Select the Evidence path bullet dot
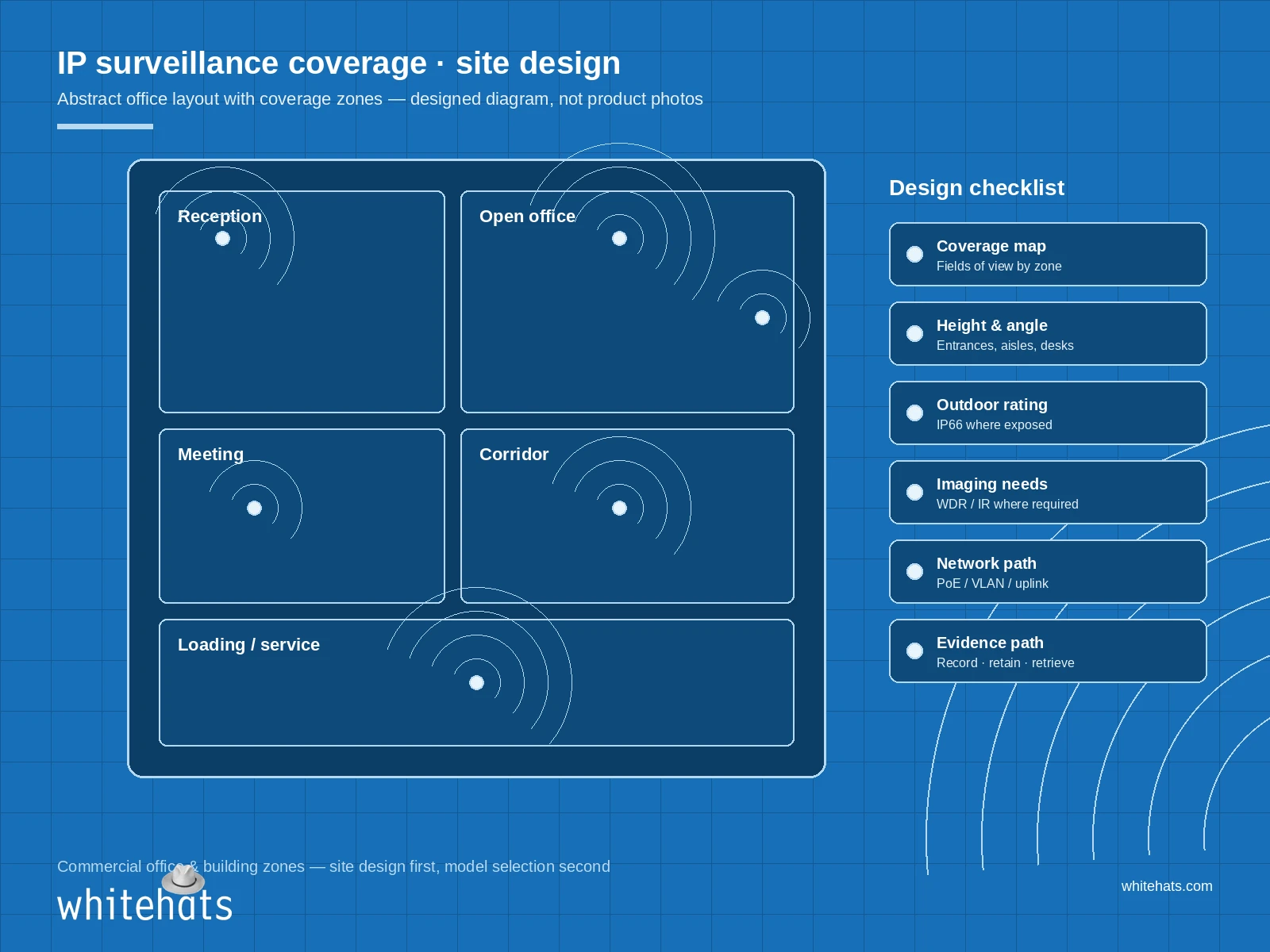Image resolution: width=1270 pixels, height=952 pixels. coord(914,651)
